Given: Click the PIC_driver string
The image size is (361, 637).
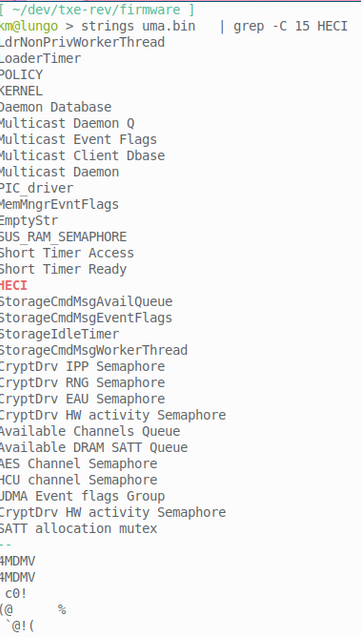Looking at the screenshot, I should pos(37,188).
